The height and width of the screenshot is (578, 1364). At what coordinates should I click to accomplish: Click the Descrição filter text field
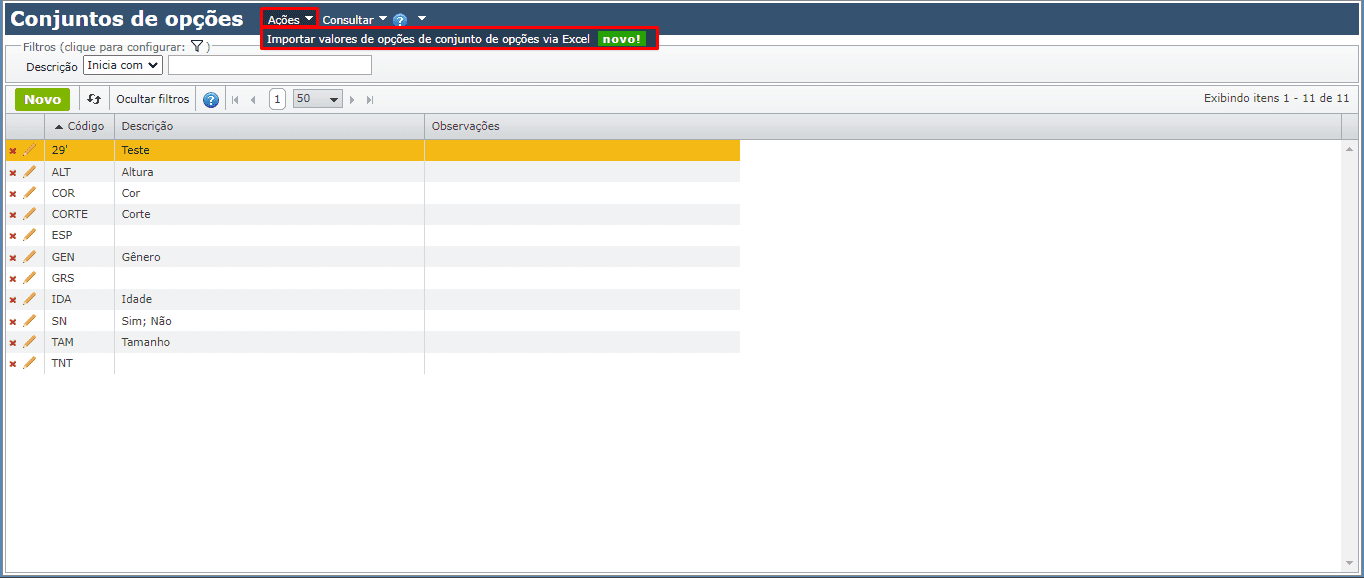(270, 65)
